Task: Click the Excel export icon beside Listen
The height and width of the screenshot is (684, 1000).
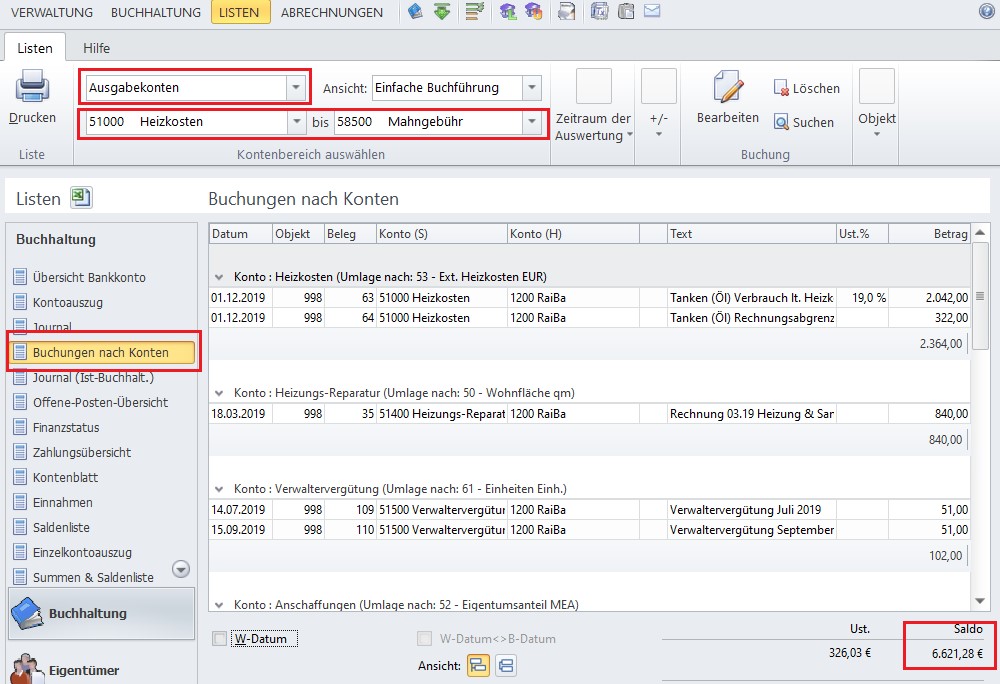Action: tap(81, 198)
